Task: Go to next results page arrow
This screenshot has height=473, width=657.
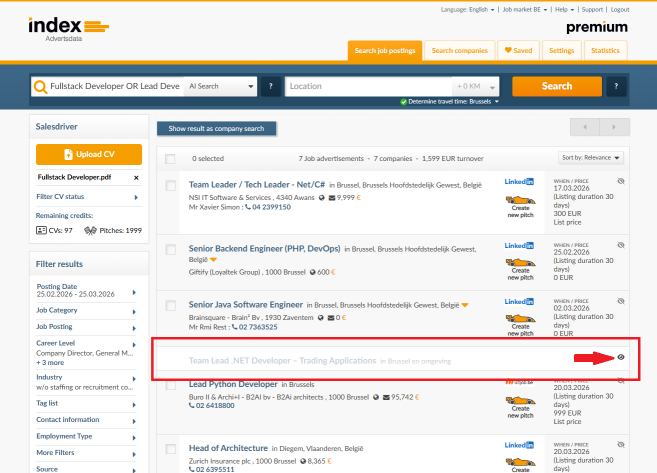Action: coord(614,127)
